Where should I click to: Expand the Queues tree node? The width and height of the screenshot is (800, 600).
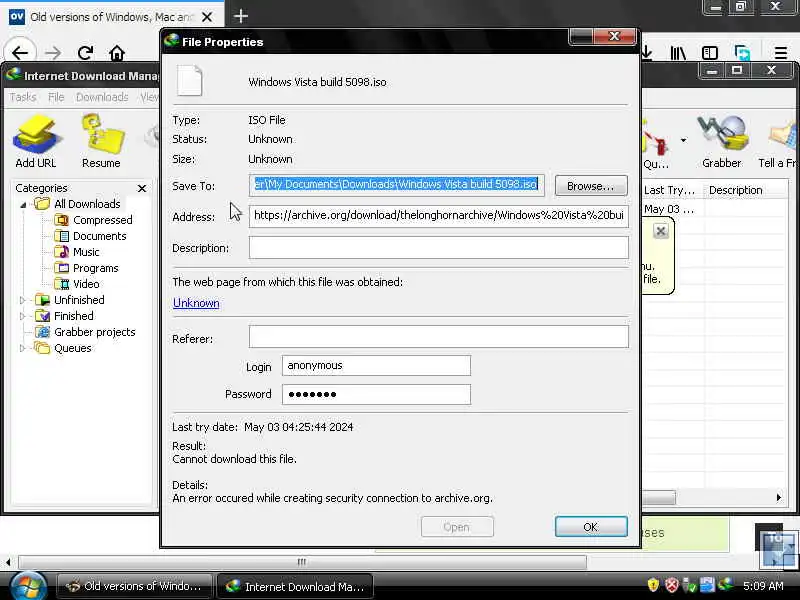[x=22, y=348]
